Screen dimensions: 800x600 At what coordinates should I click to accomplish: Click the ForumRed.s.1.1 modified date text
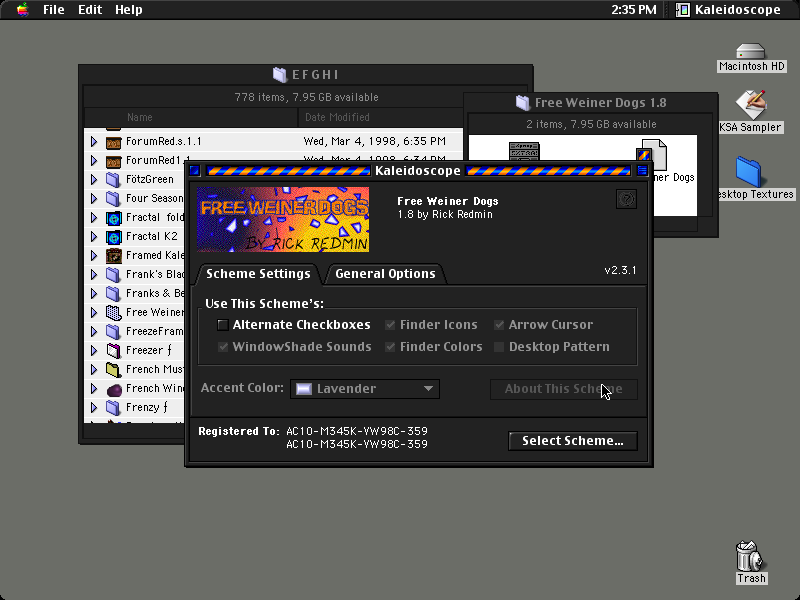click(x=374, y=141)
